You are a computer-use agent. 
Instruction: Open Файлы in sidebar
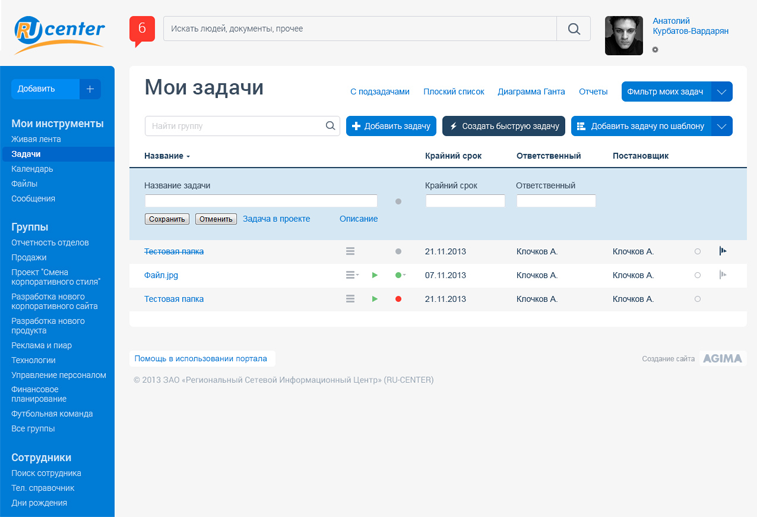click(x=24, y=183)
